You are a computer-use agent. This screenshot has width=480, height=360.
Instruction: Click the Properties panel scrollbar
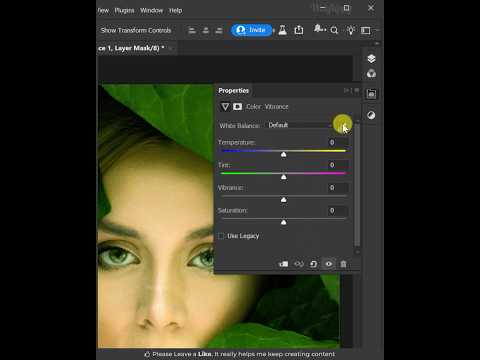tap(357, 185)
